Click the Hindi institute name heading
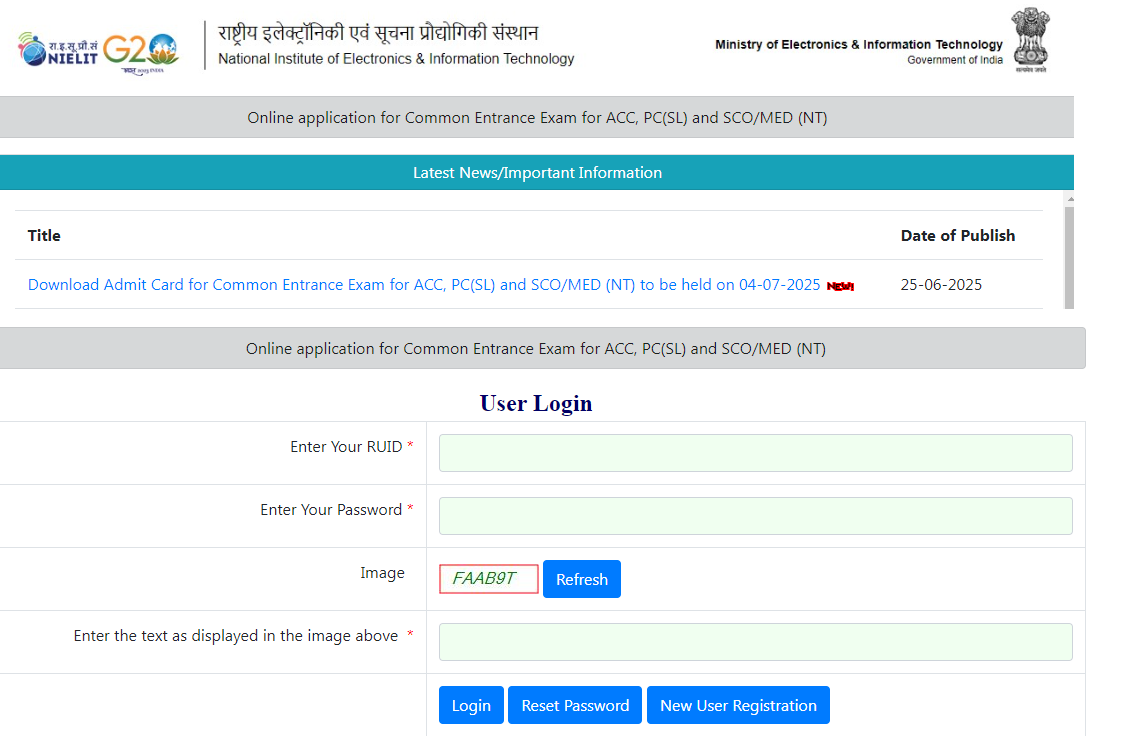The height and width of the screenshot is (752, 1128). (x=378, y=33)
